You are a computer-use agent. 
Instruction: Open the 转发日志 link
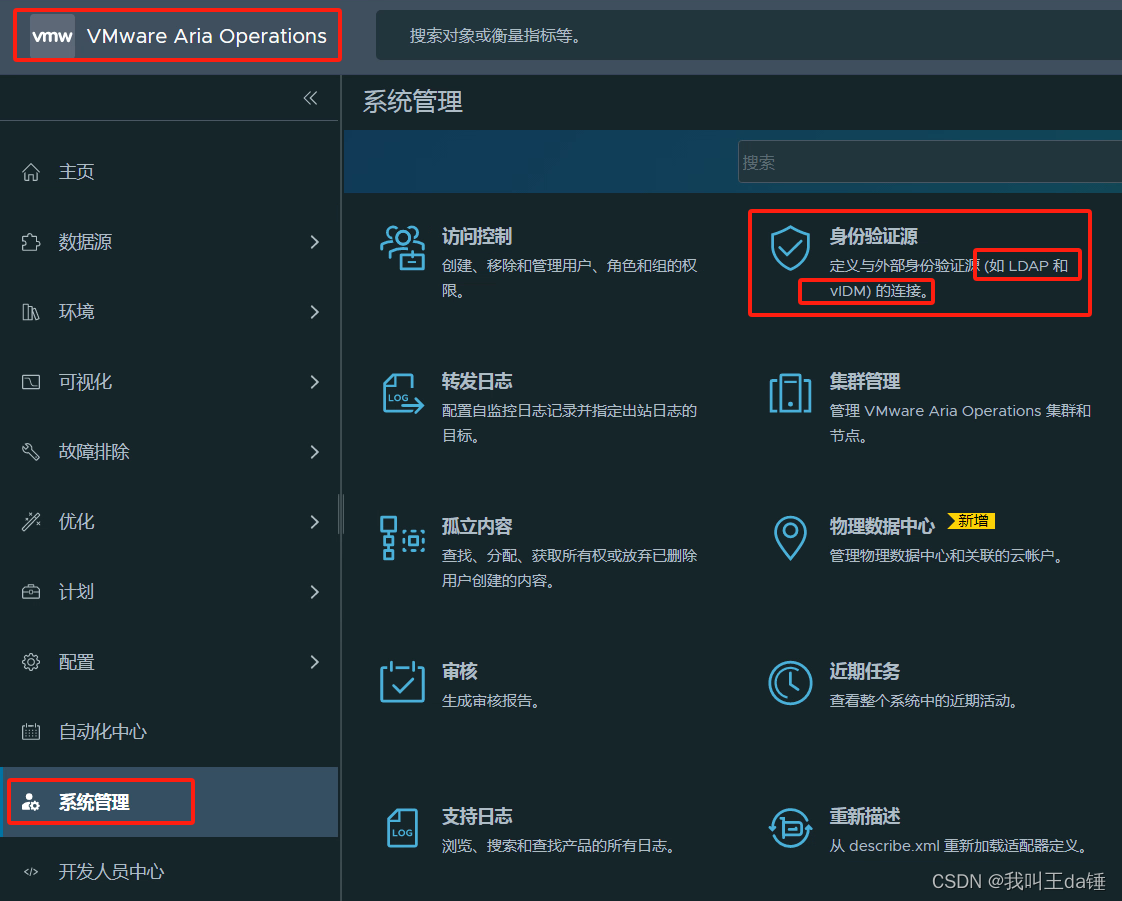[477, 381]
